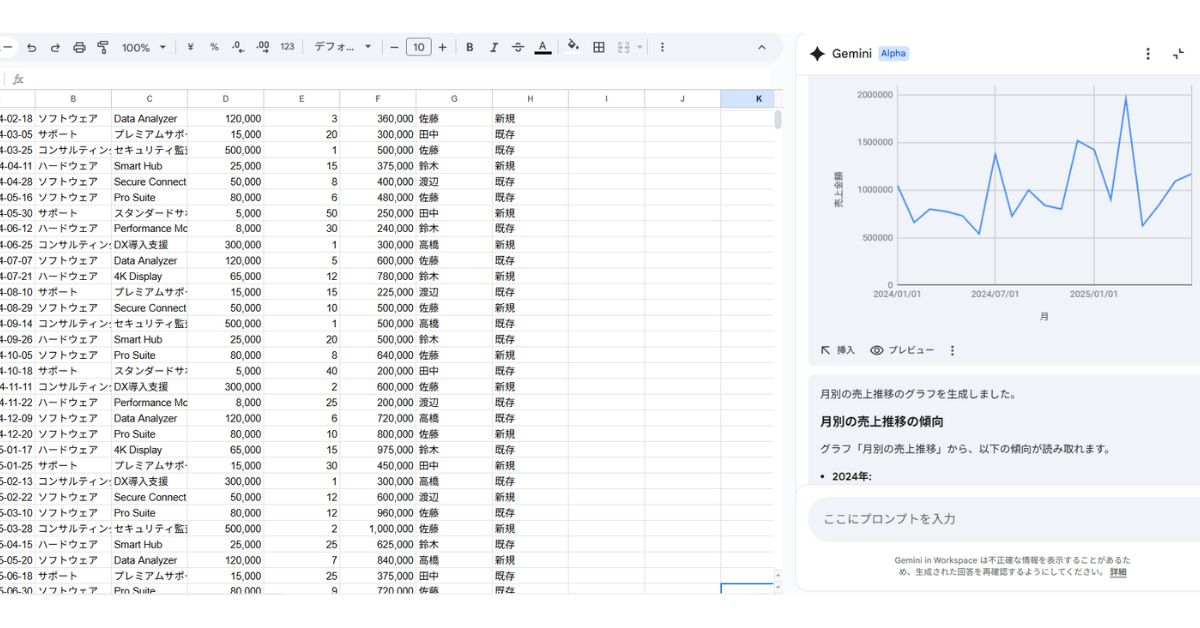
Task: Click the プレビュー preview button
Action: [902, 350]
